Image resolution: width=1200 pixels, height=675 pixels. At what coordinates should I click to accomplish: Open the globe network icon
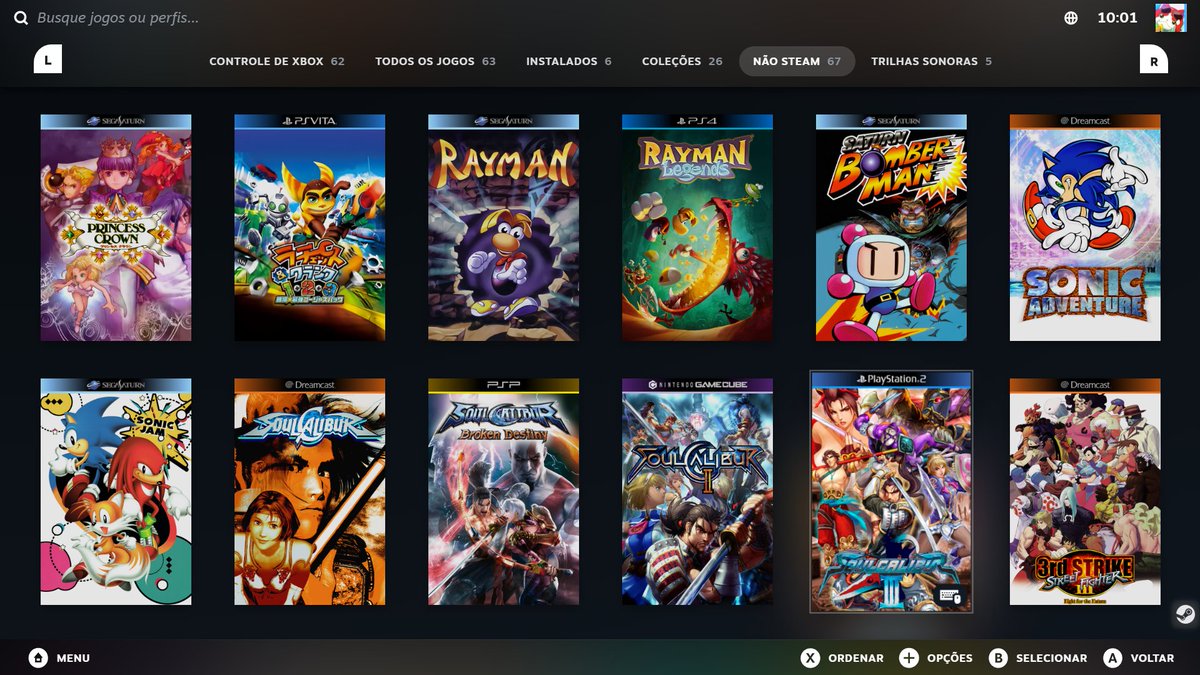(1071, 18)
